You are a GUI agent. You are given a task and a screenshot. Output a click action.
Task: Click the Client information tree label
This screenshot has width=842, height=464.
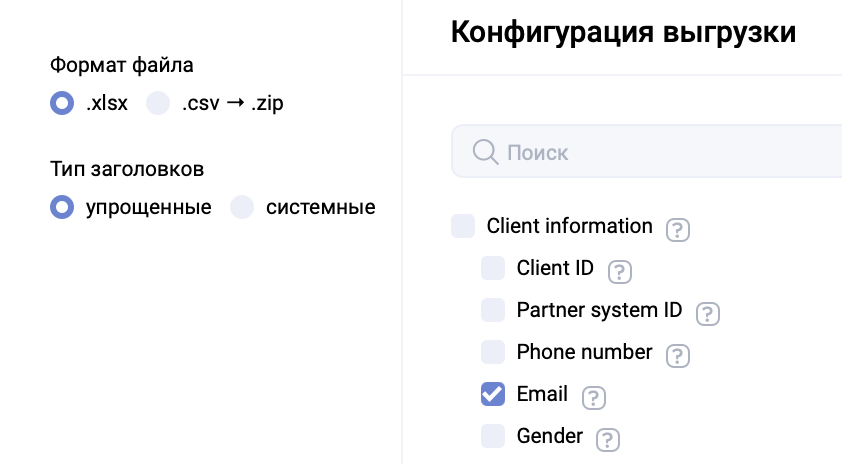pos(569,226)
